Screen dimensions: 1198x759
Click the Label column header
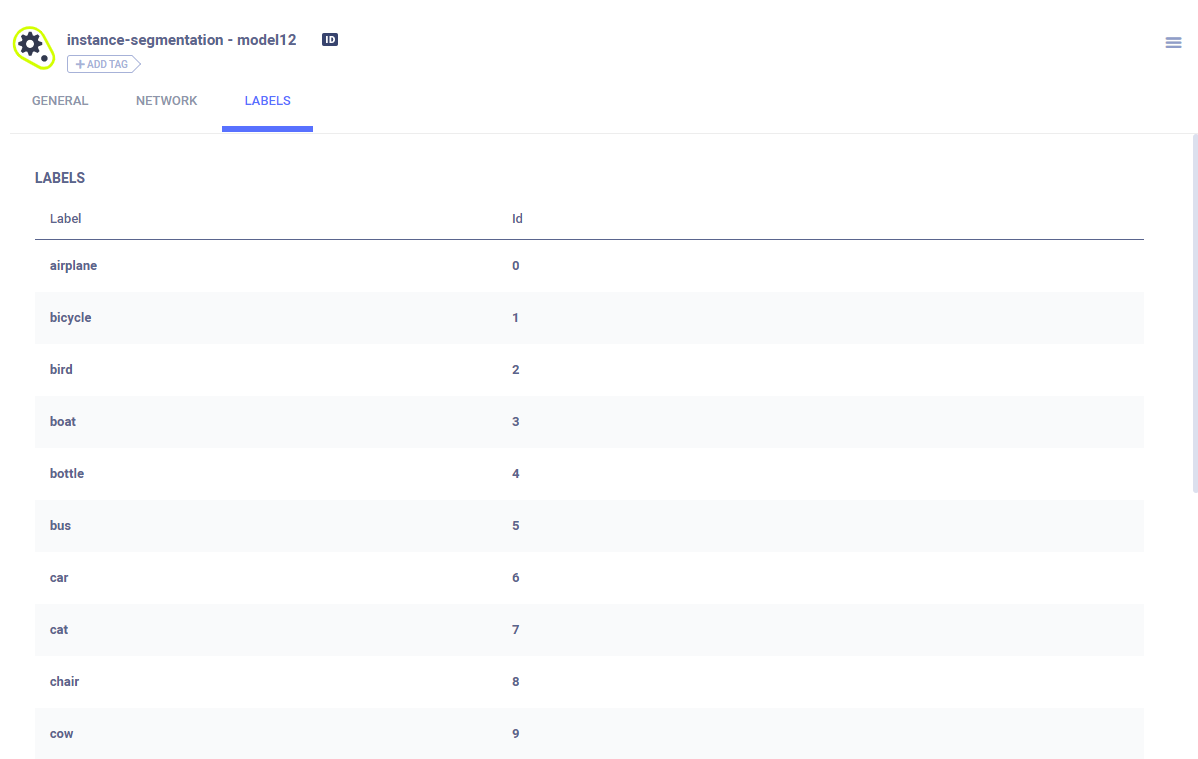click(x=66, y=219)
